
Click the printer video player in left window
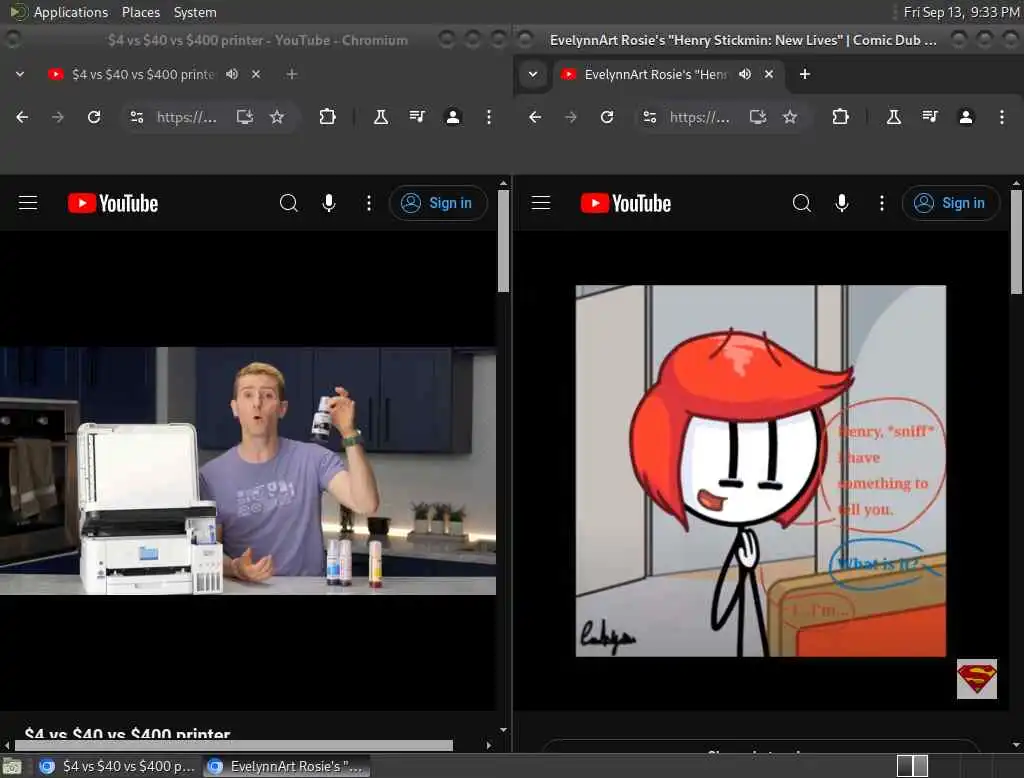[248, 470]
